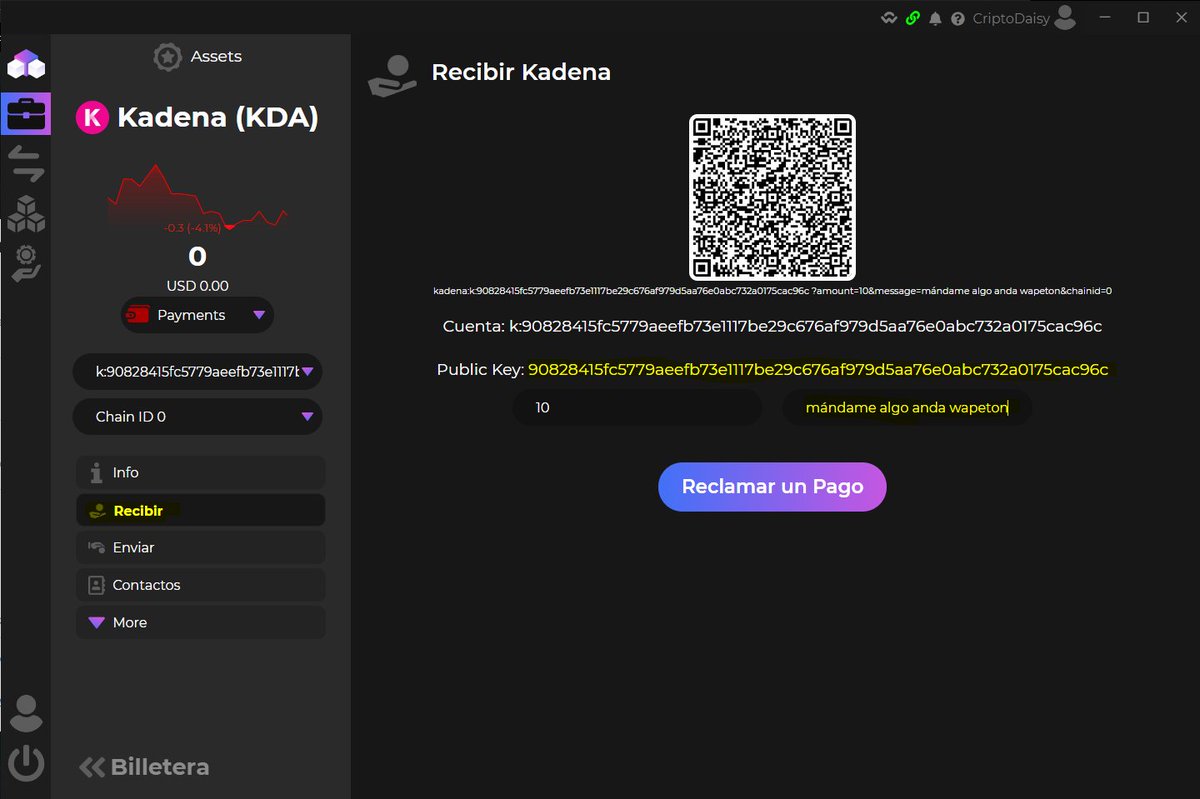The width and height of the screenshot is (1200, 799).
Task: Click the WalletConnect icon in title bar
Action: click(x=887, y=18)
